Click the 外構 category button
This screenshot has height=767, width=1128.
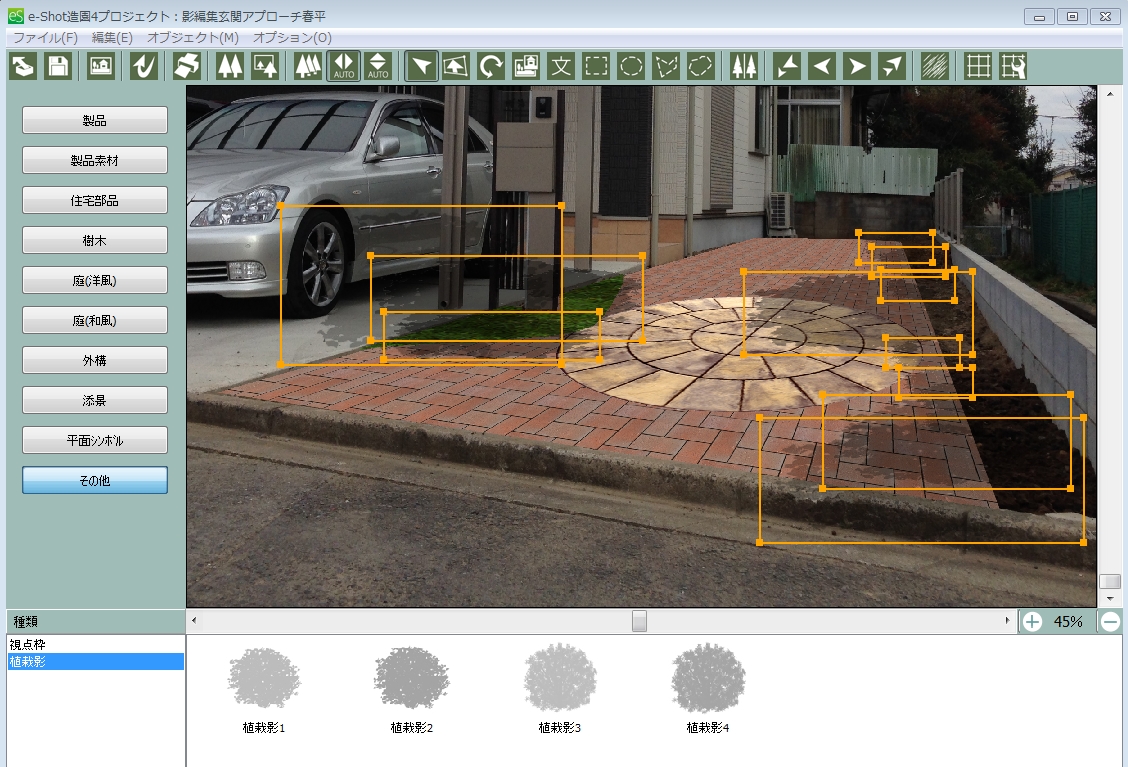pyautogui.click(x=95, y=360)
